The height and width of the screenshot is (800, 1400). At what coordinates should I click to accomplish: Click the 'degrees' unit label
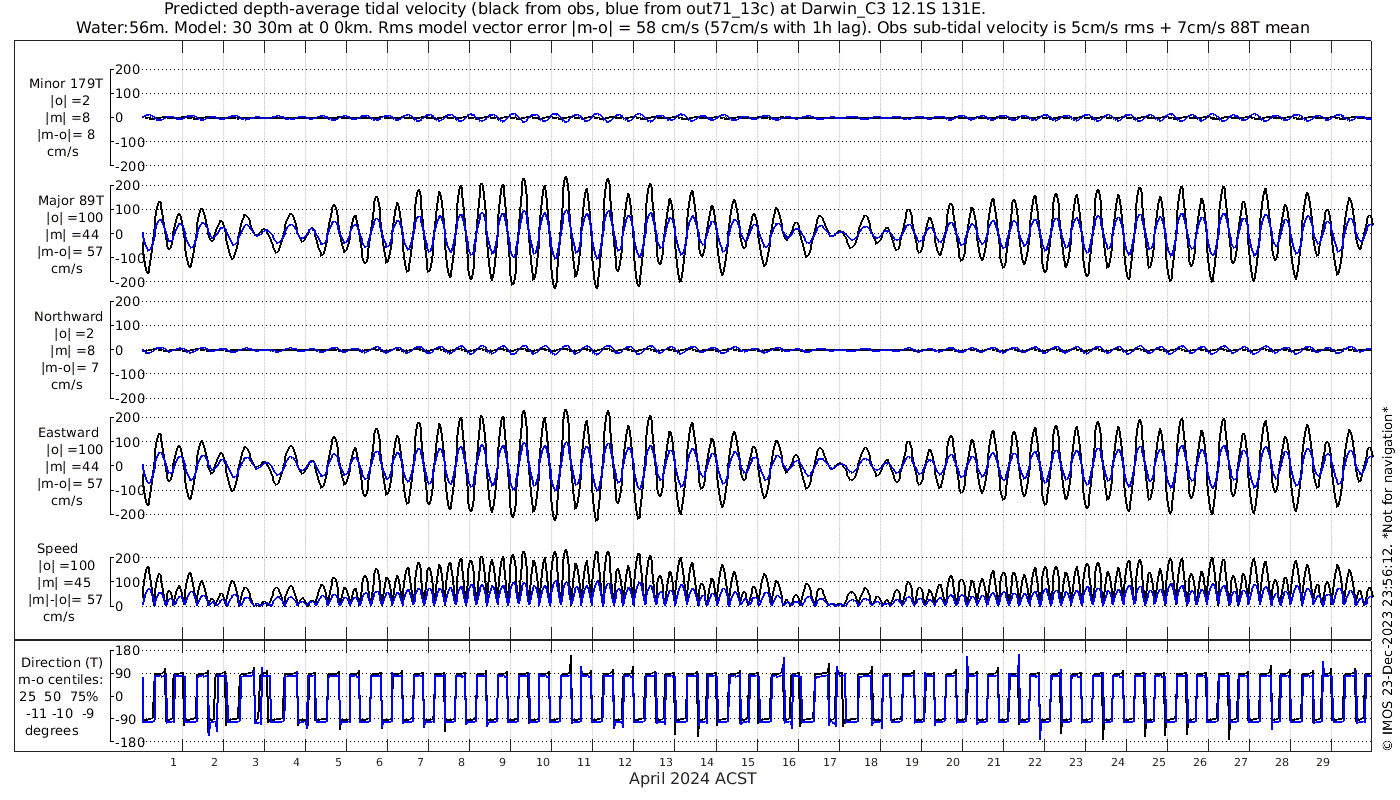(x=52, y=730)
